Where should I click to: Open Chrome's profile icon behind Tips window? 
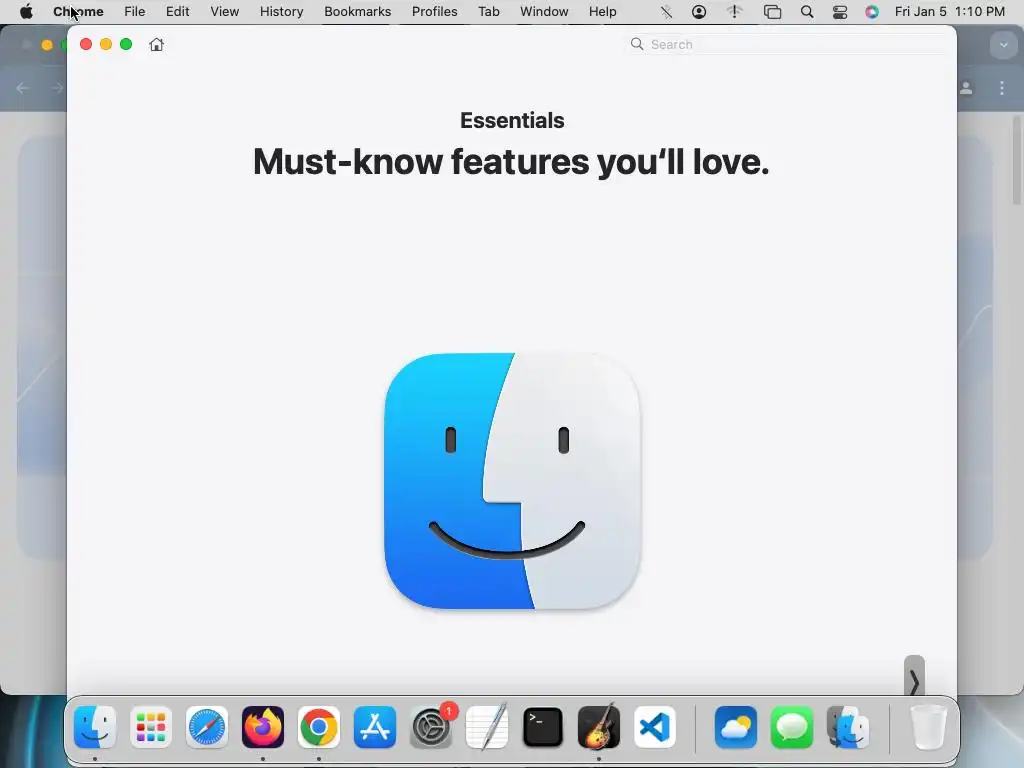[x=967, y=88]
